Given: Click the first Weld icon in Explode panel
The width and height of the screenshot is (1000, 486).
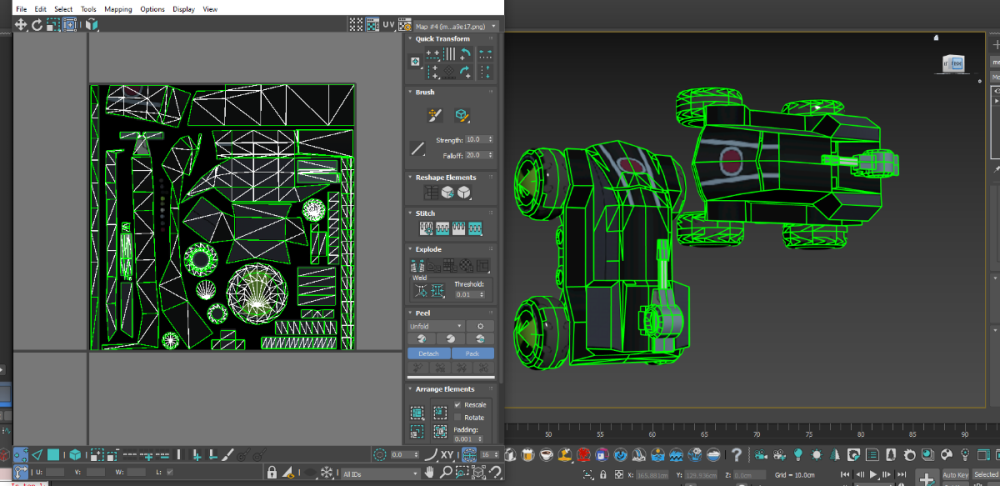Looking at the screenshot, I should tap(421, 290).
